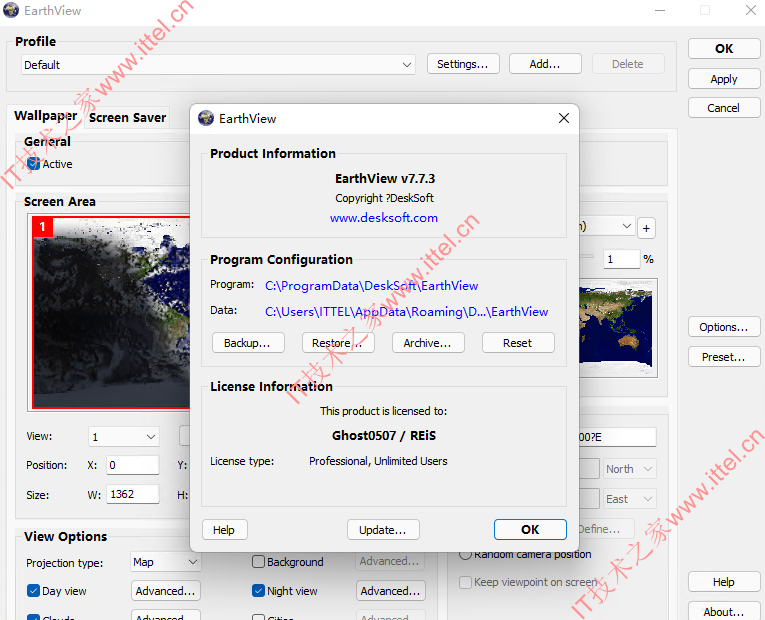Click the world map thumbnail on right
Screen dimensions: 765x620
pyautogui.click(x=617, y=328)
